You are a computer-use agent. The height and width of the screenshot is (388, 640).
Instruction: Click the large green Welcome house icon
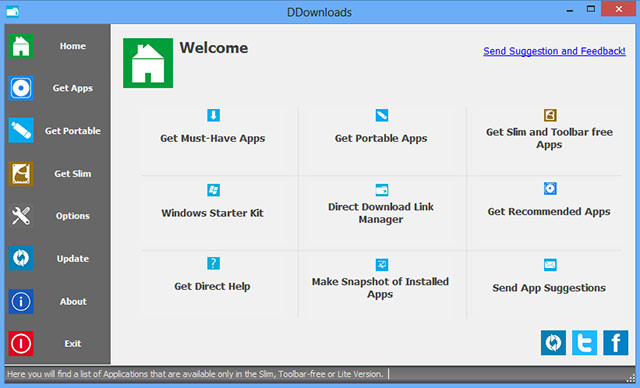point(148,63)
